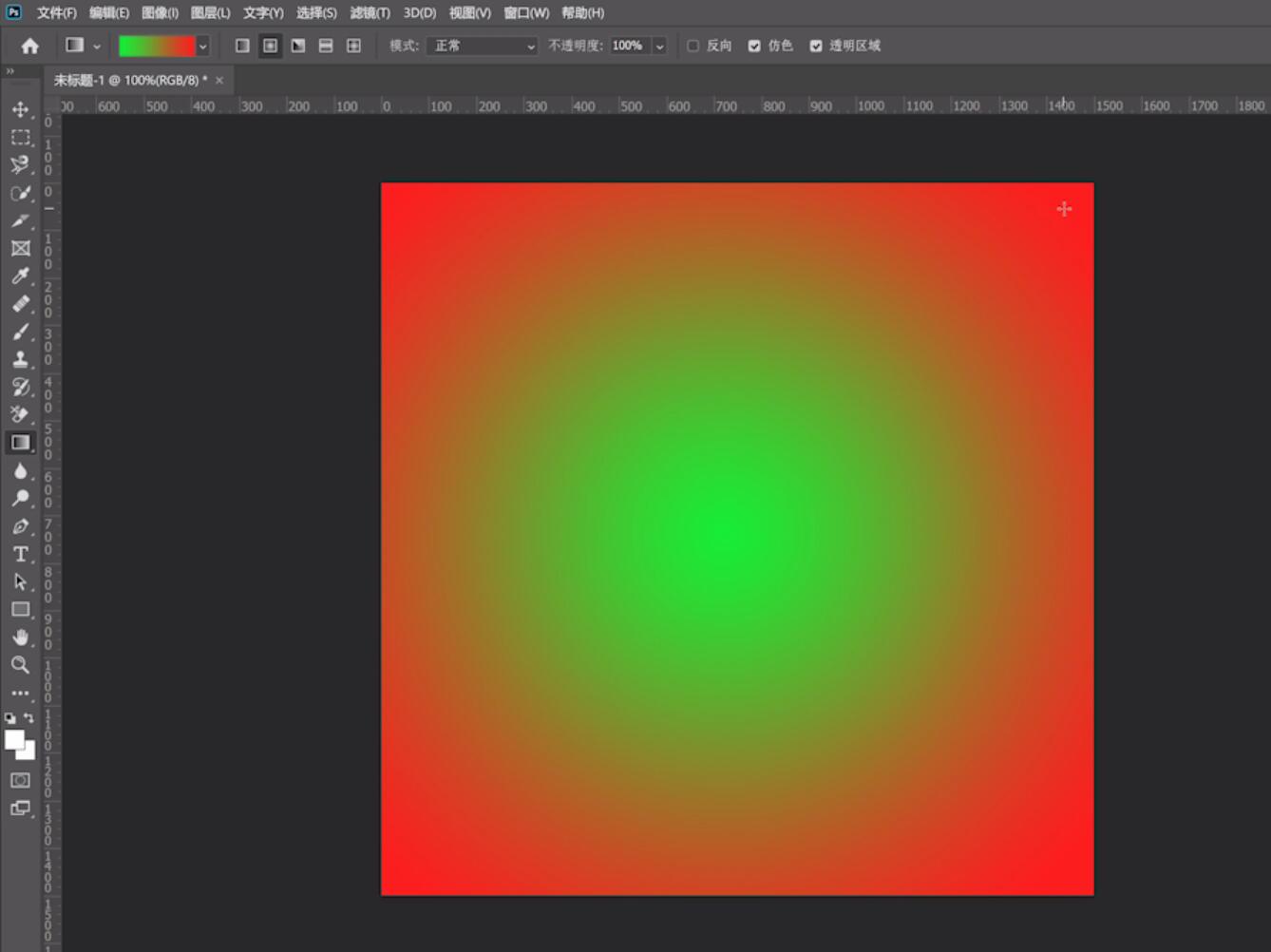Select the Slice/Crop knife tool
Image resolution: width=1271 pixels, height=952 pixels.
pyautogui.click(x=20, y=220)
